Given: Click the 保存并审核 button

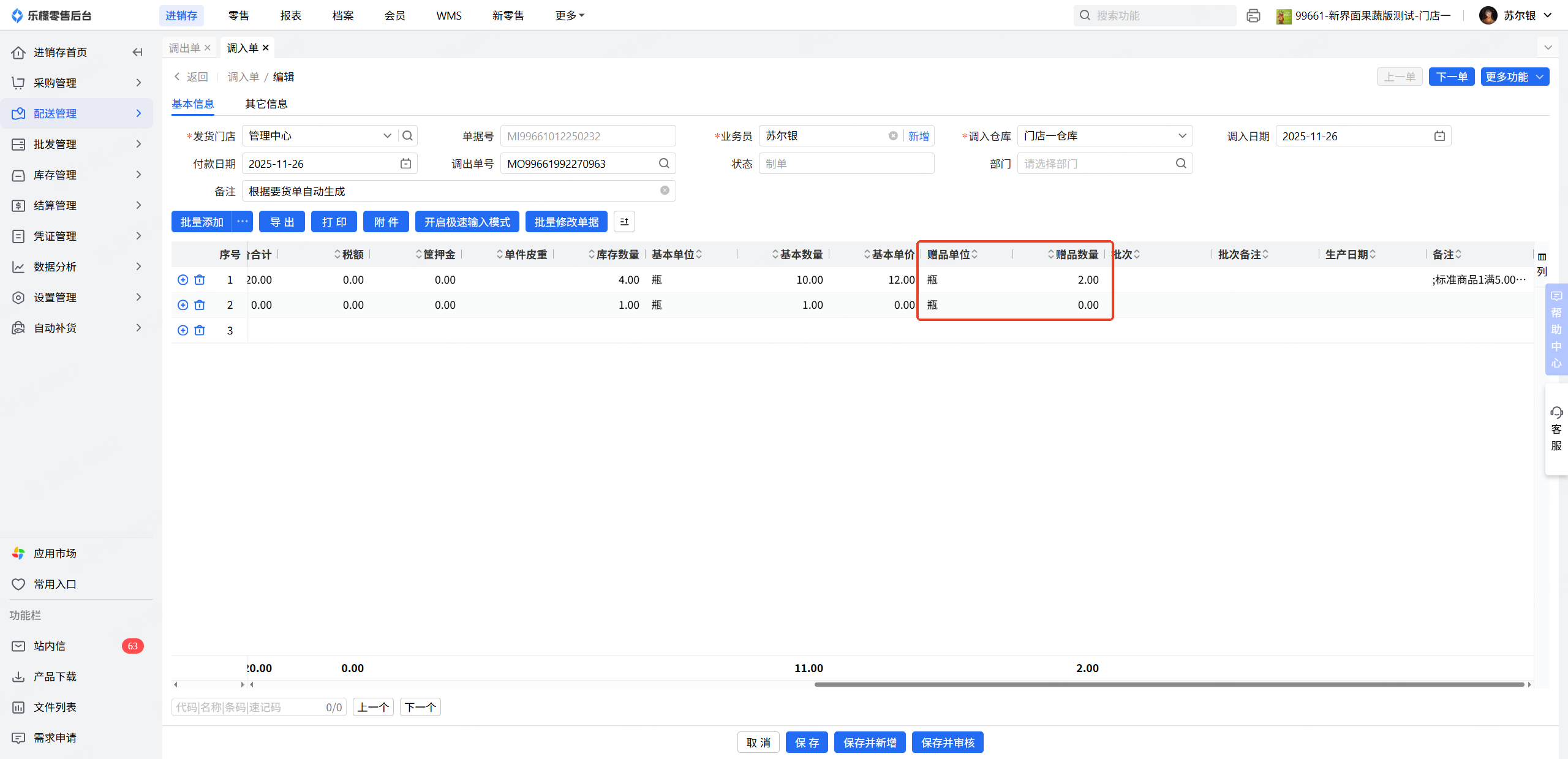Looking at the screenshot, I should point(947,742).
